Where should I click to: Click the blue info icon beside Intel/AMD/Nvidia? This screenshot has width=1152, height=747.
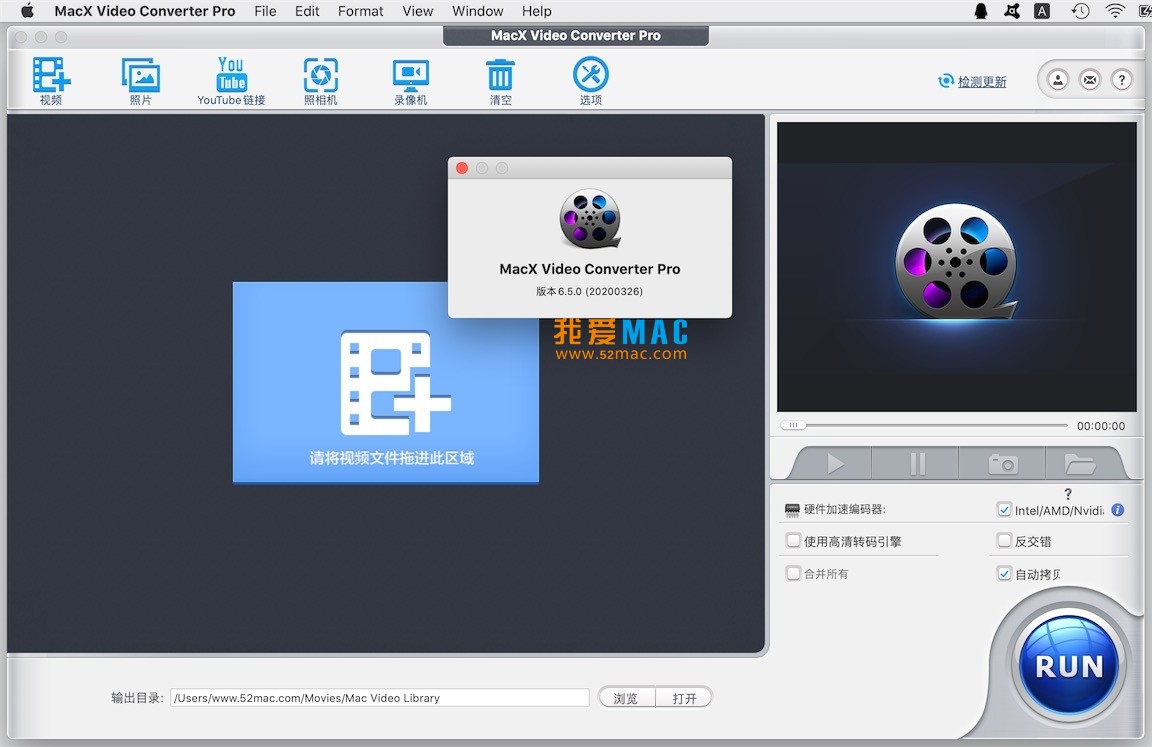1117,510
